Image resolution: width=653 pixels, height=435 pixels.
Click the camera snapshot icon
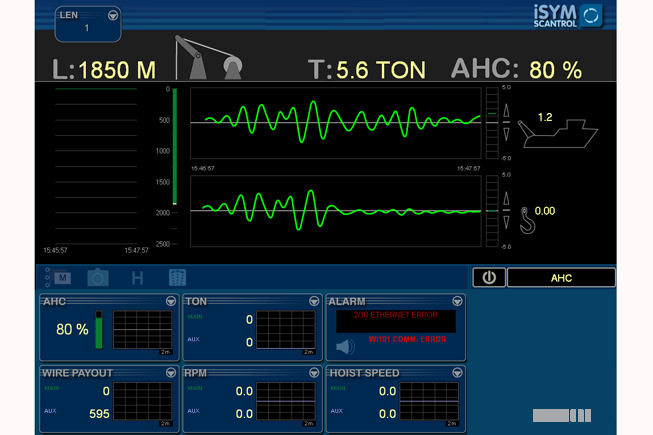(98, 277)
